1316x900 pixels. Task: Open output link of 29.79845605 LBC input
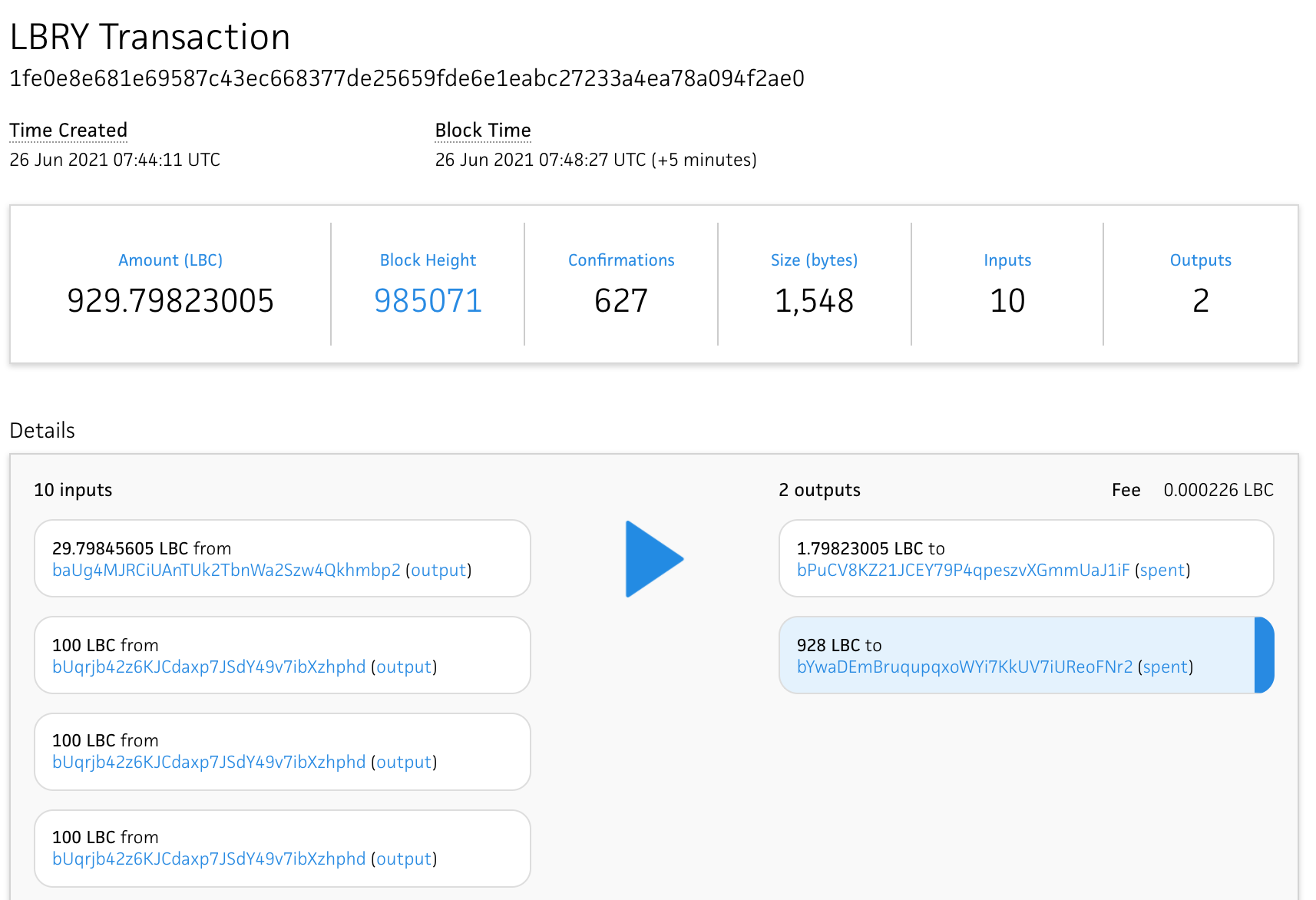[439, 570]
